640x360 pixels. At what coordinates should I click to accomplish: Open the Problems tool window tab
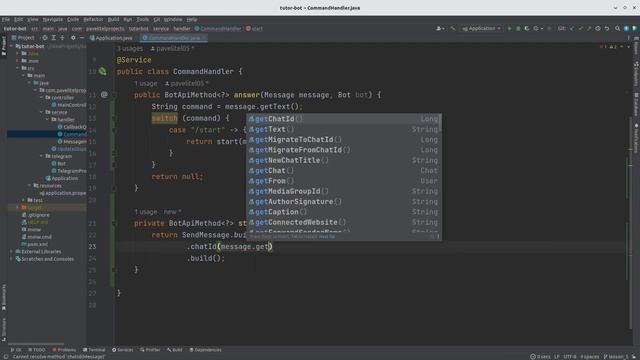coord(64,350)
